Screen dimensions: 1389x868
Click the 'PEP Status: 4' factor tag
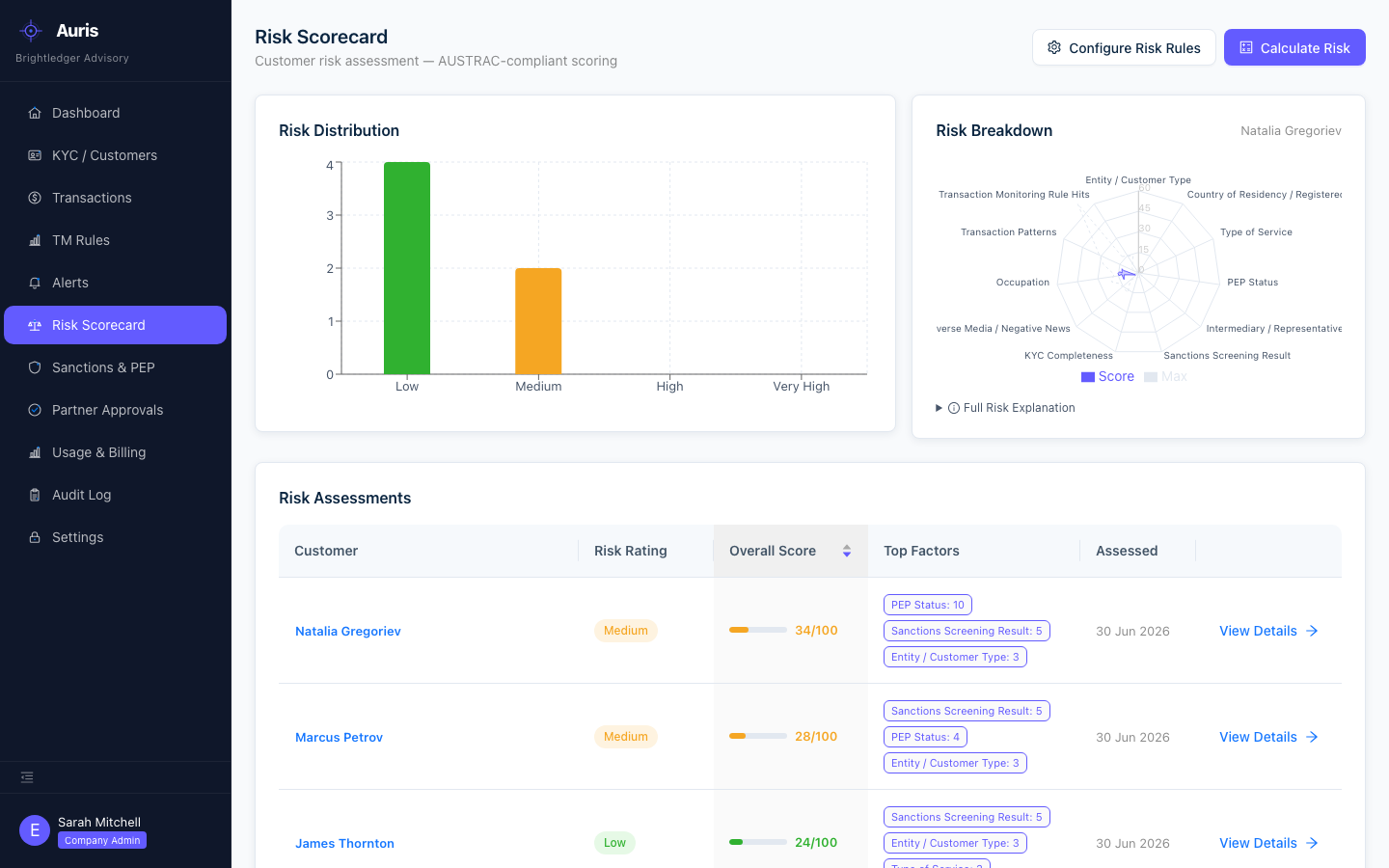coord(925,737)
